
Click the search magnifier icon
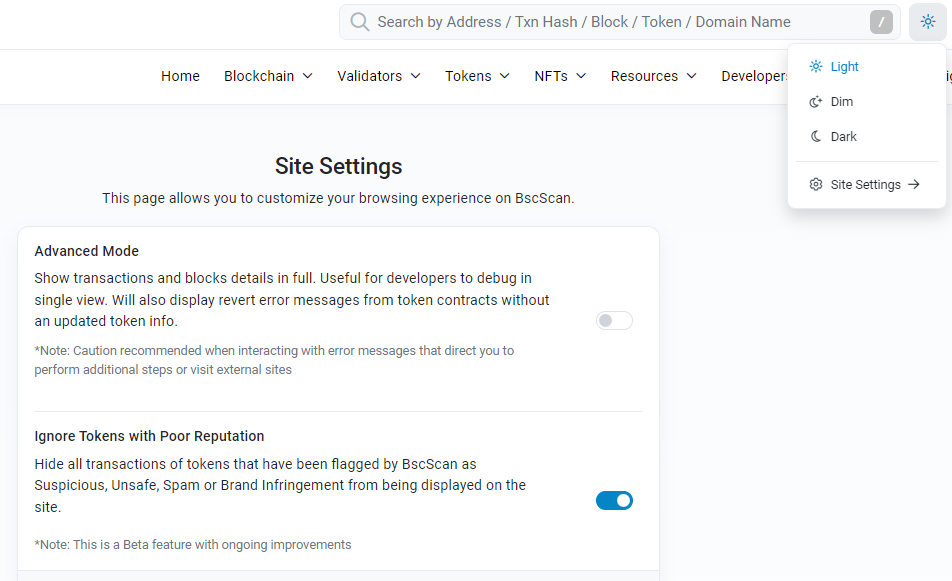click(360, 22)
